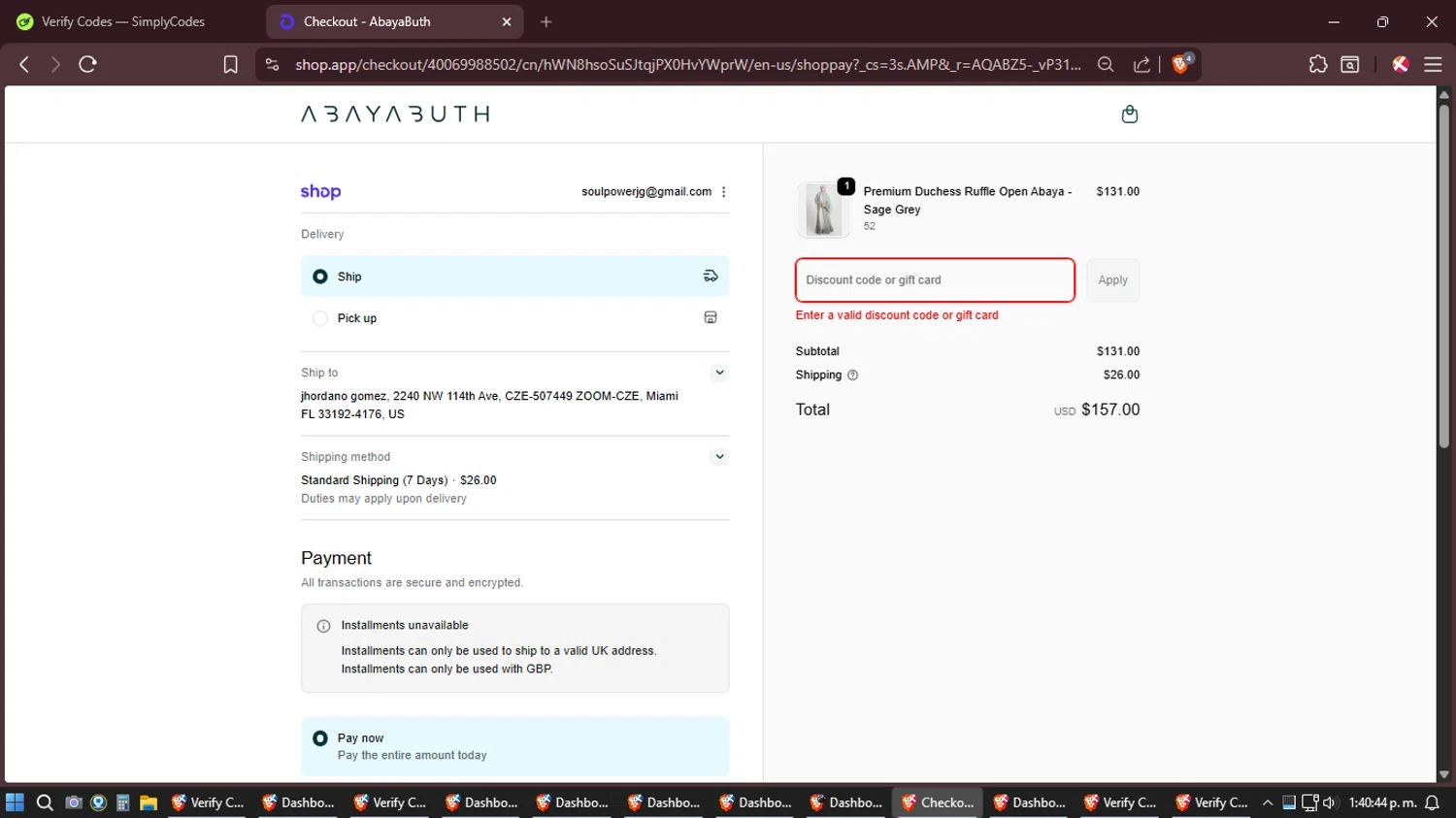Launch the camera app from taskbar
Screen dimensions: 1456x818
coord(73,802)
